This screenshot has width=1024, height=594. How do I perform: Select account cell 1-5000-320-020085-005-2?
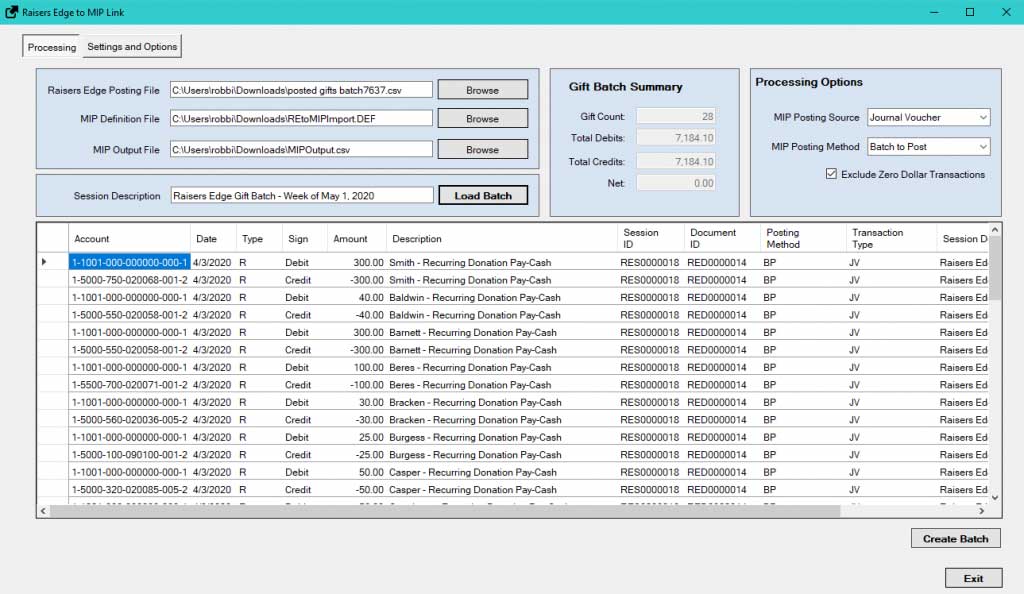click(x=129, y=490)
